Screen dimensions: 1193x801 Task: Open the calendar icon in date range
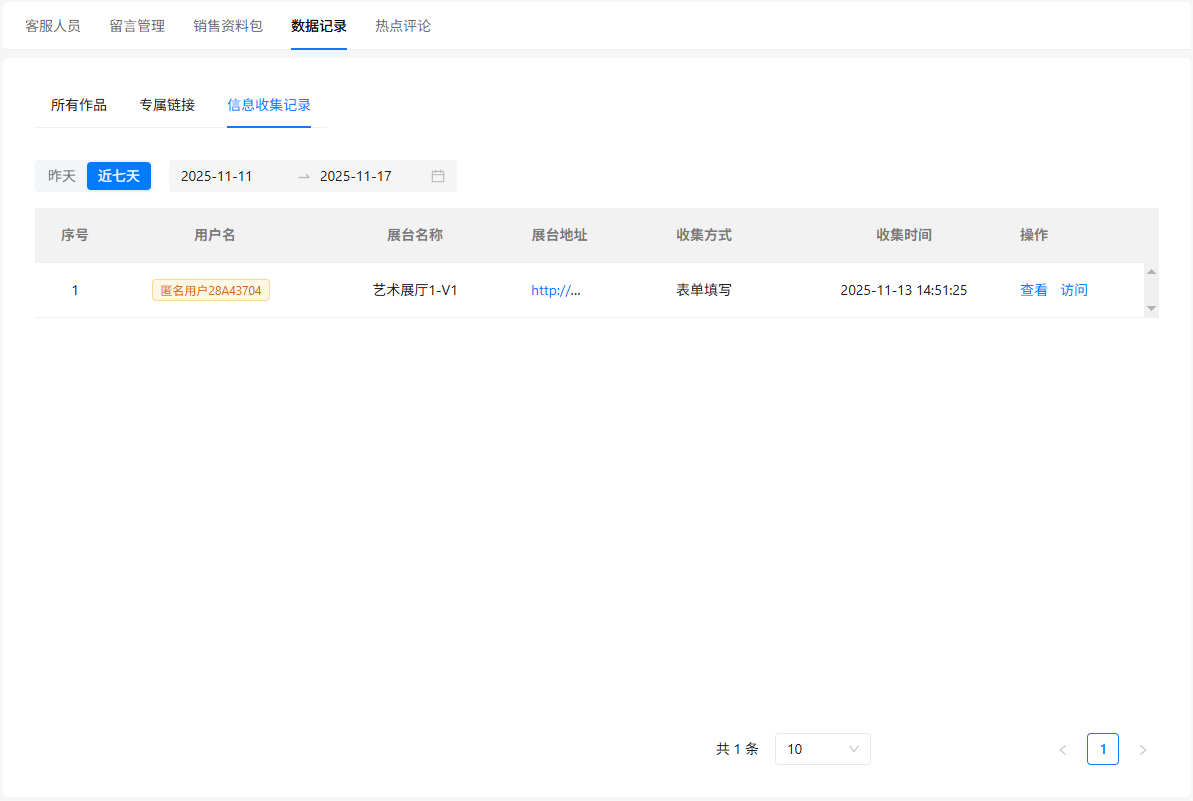pos(437,176)
